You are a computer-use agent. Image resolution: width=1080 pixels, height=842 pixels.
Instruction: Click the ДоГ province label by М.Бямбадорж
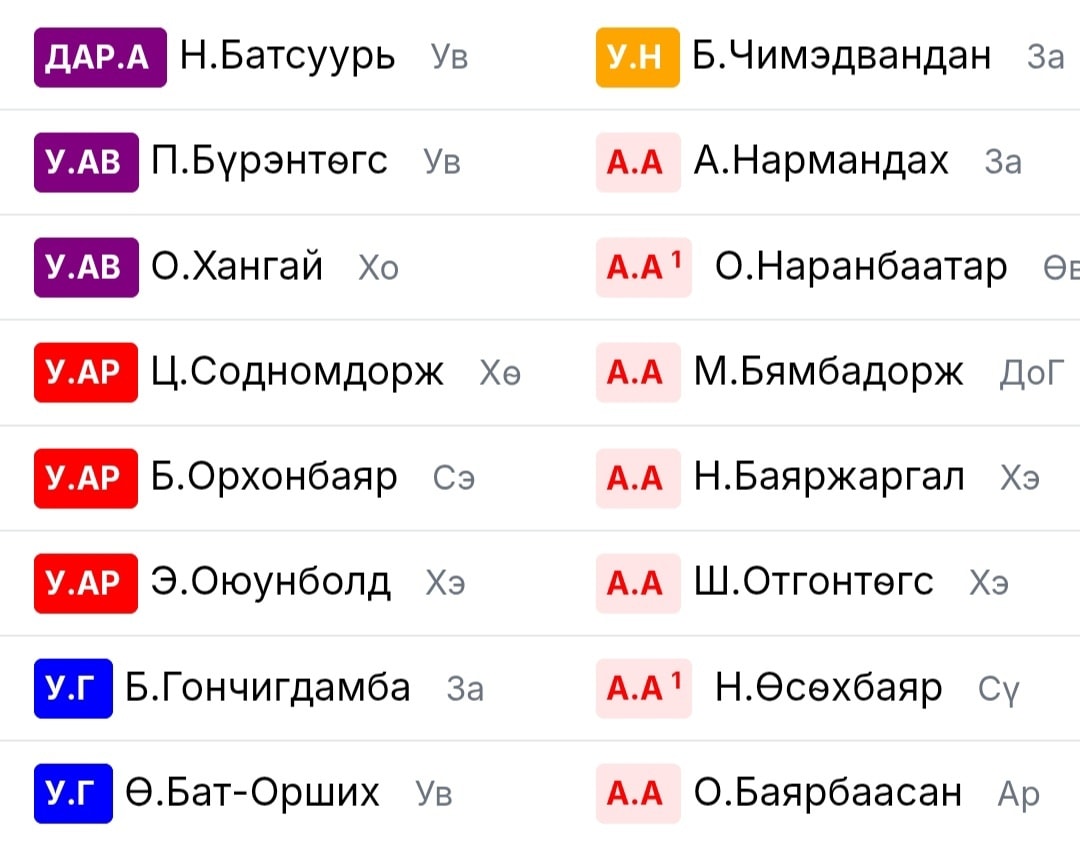pos(1032,374)
